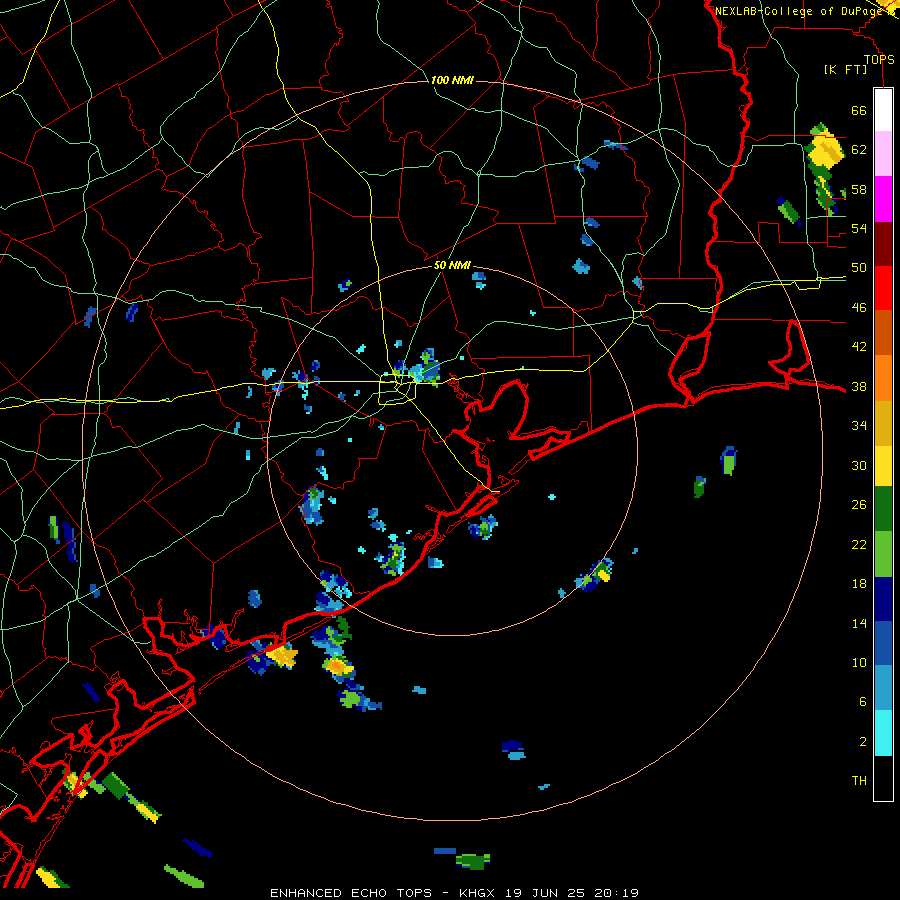Click the 66 legend value
The width and height of the screenshot is (900, 900).
859,110
